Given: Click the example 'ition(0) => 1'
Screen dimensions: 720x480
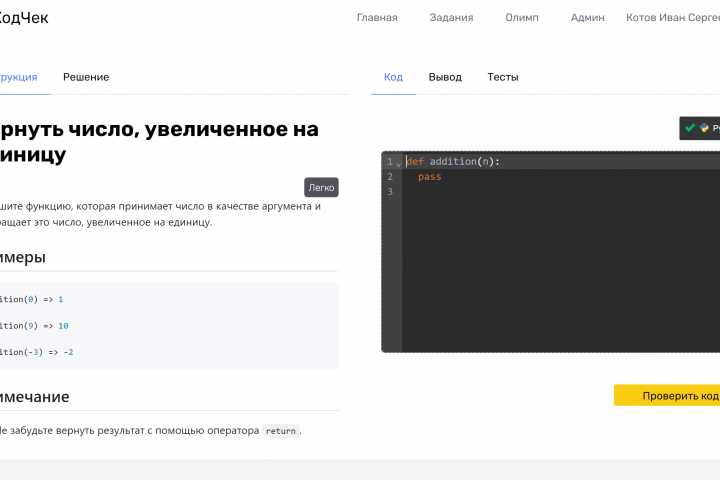Looking at the screenshot, I should [32, 299].
